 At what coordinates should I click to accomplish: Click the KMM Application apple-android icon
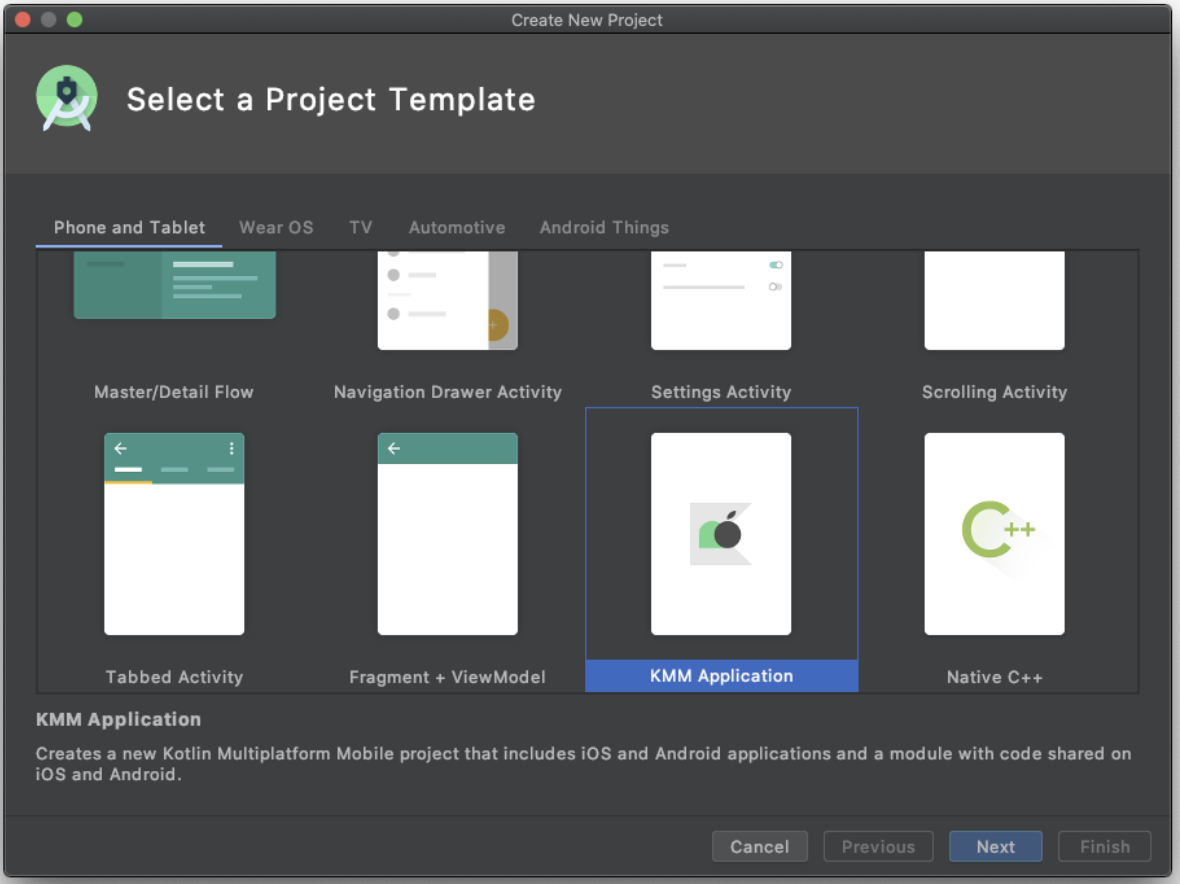[721, 533]
